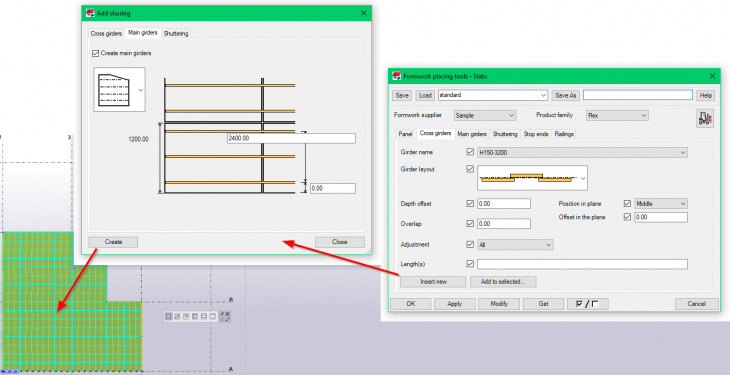Click the Add shoring title bar icon
This screenshot has width=730, height=375.
pos(90,13)
